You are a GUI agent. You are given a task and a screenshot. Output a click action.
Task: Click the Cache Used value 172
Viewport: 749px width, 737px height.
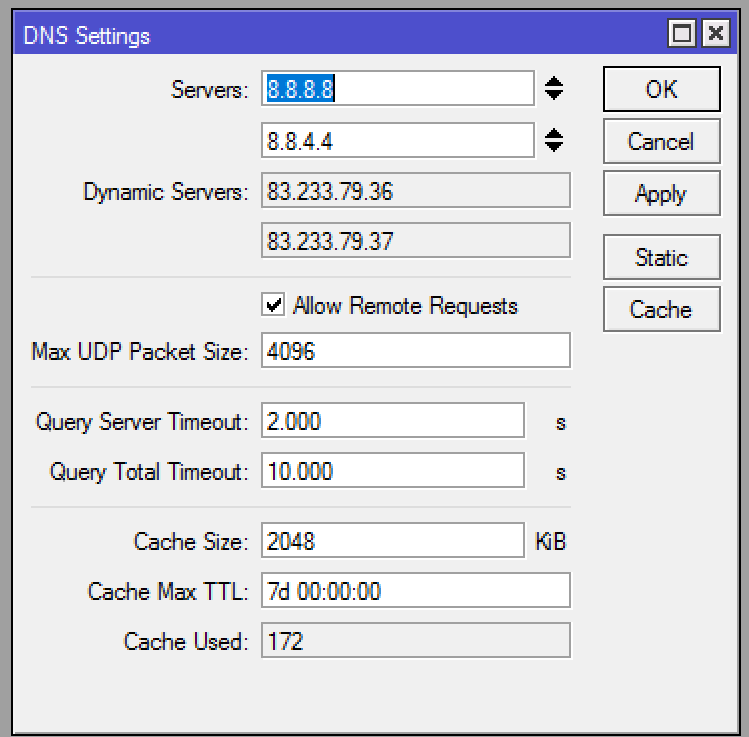coord(416,641)
